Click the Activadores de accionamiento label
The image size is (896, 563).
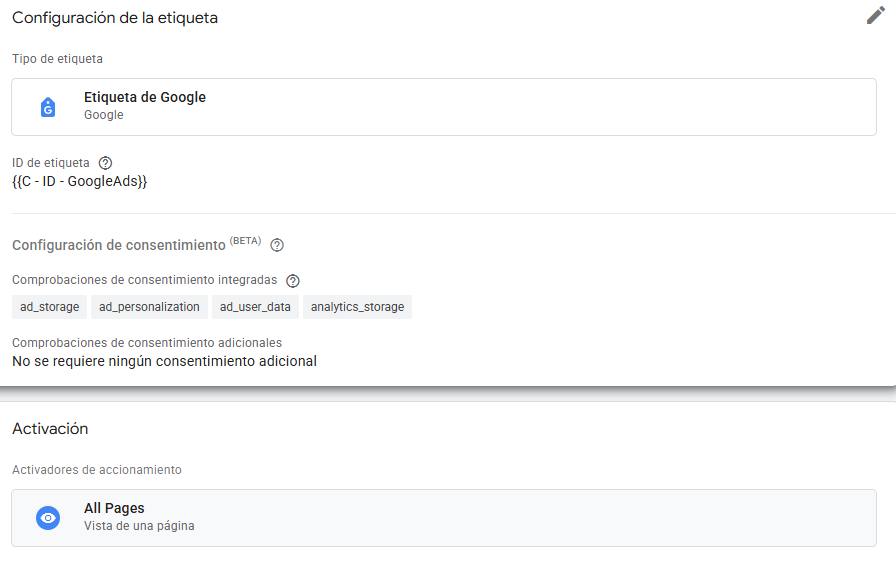[97, 470]
